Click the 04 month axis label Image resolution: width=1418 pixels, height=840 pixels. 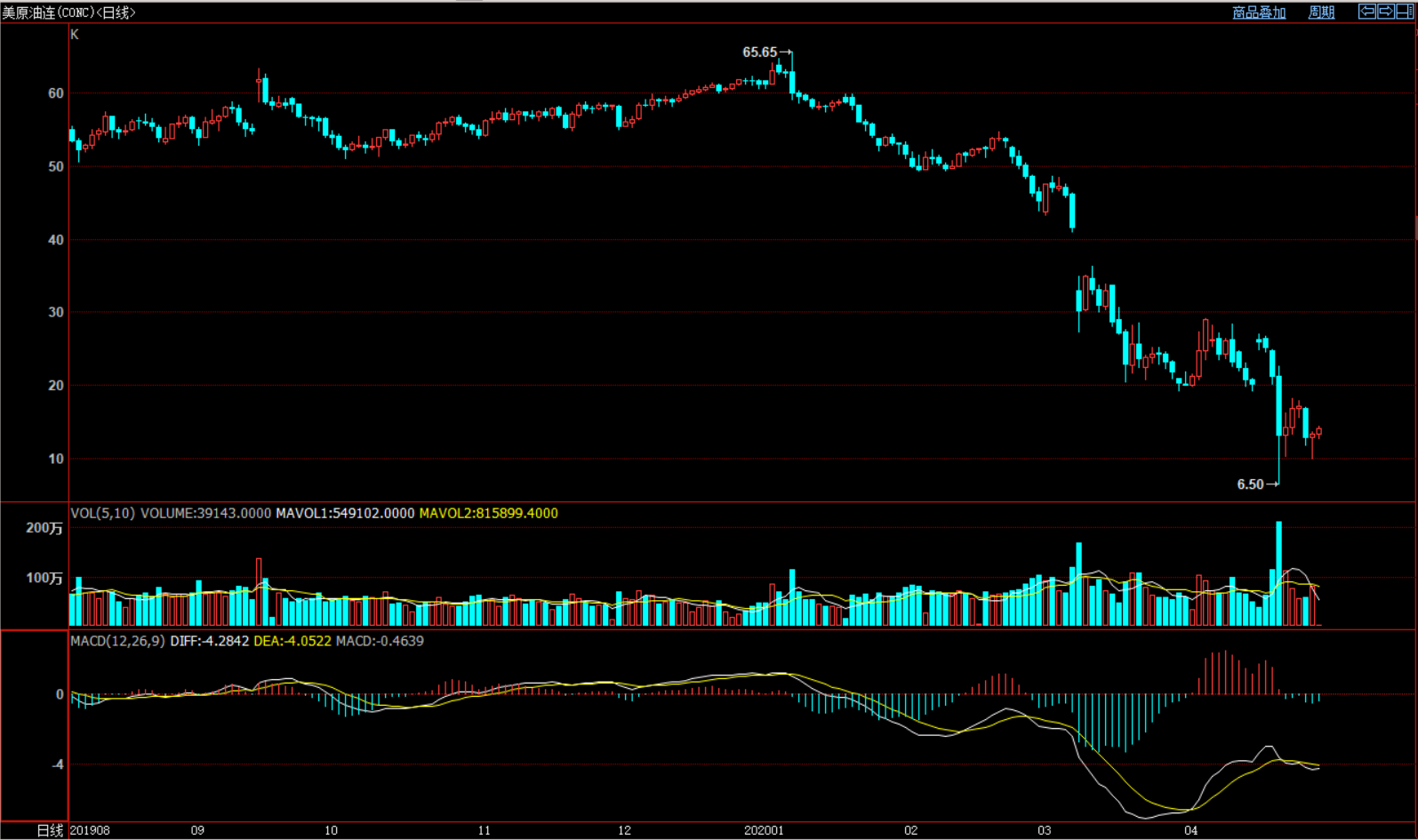pyautogui.click(x=1191, y=830)
